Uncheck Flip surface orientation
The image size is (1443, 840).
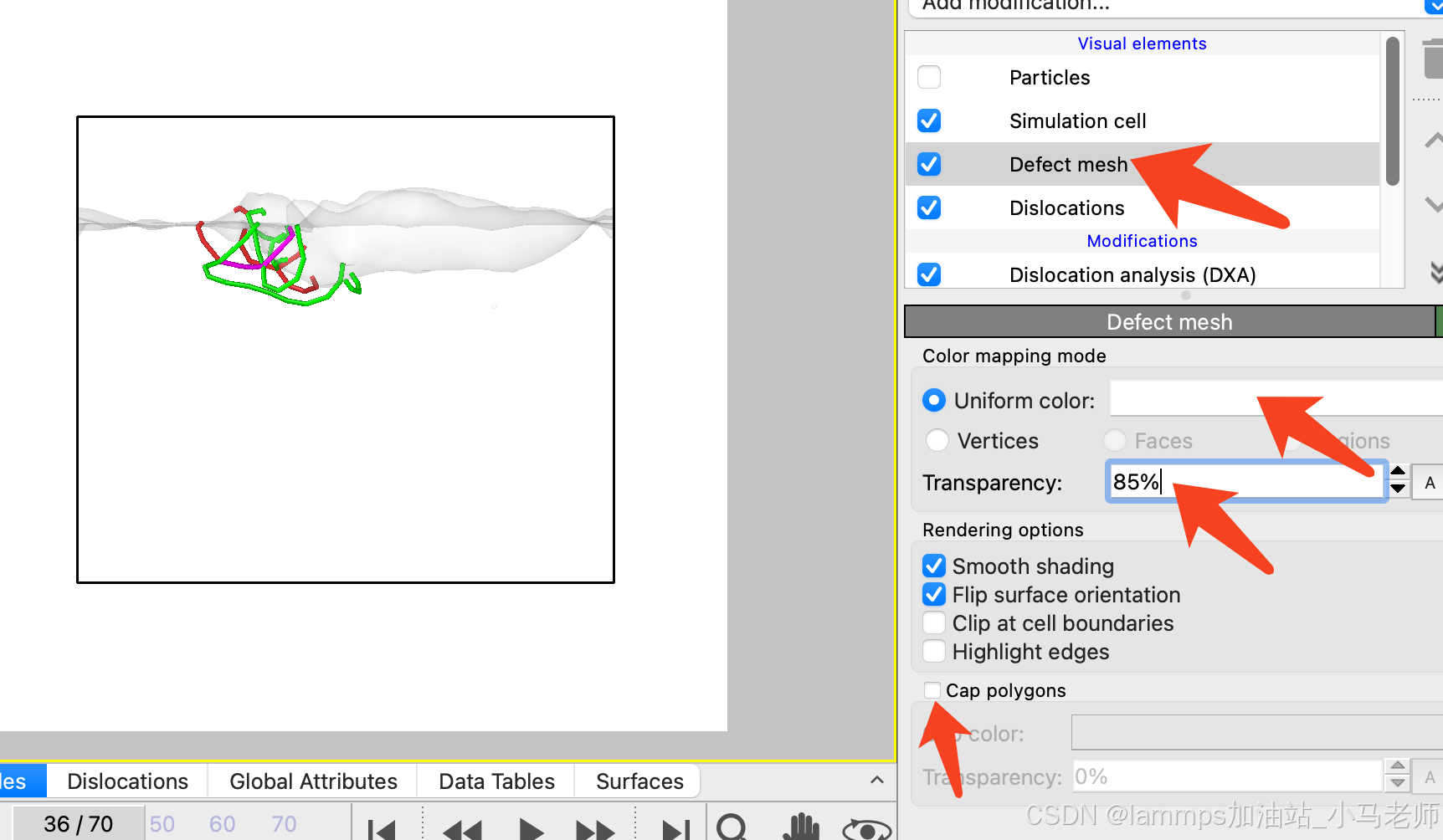click(x=934, y=594)
